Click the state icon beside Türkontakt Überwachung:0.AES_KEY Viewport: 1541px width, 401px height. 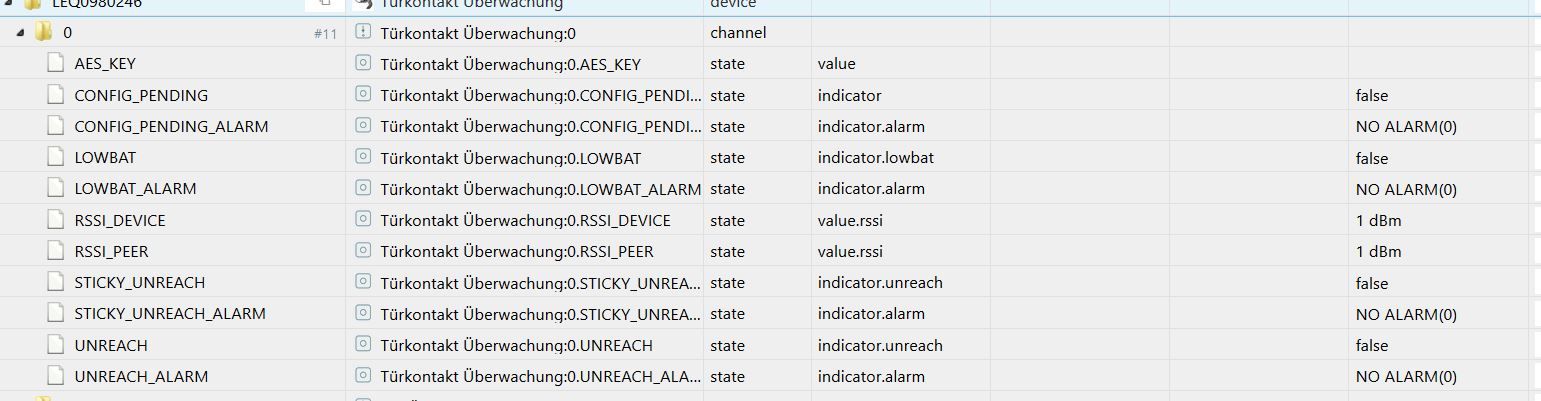363,64
